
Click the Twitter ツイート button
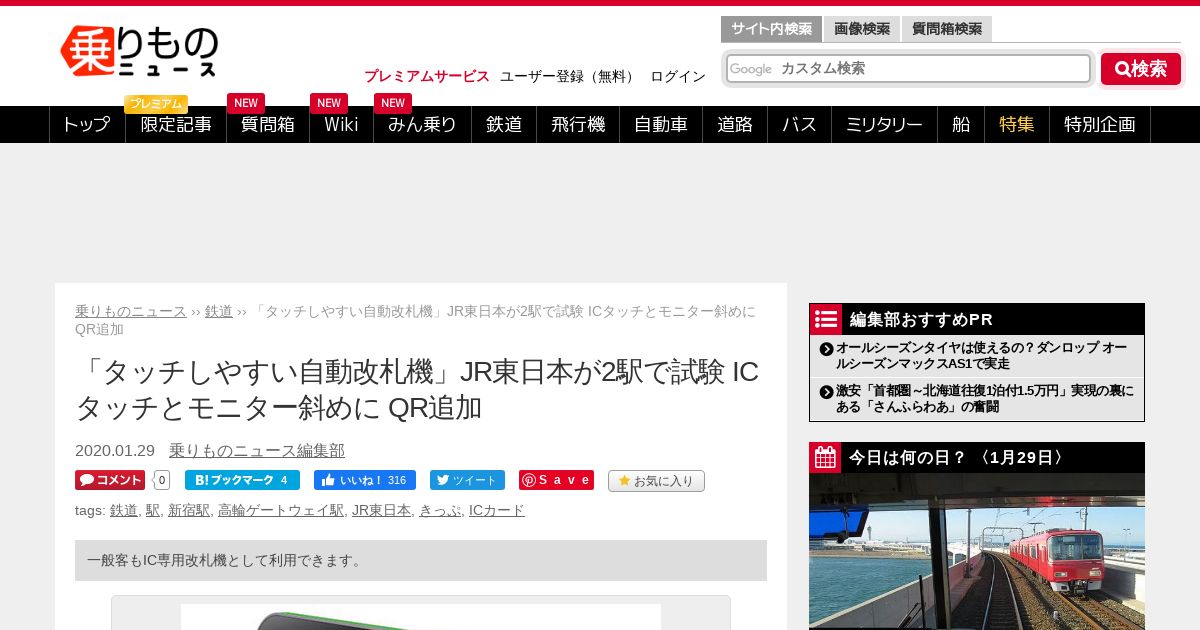tap(467, 480)
